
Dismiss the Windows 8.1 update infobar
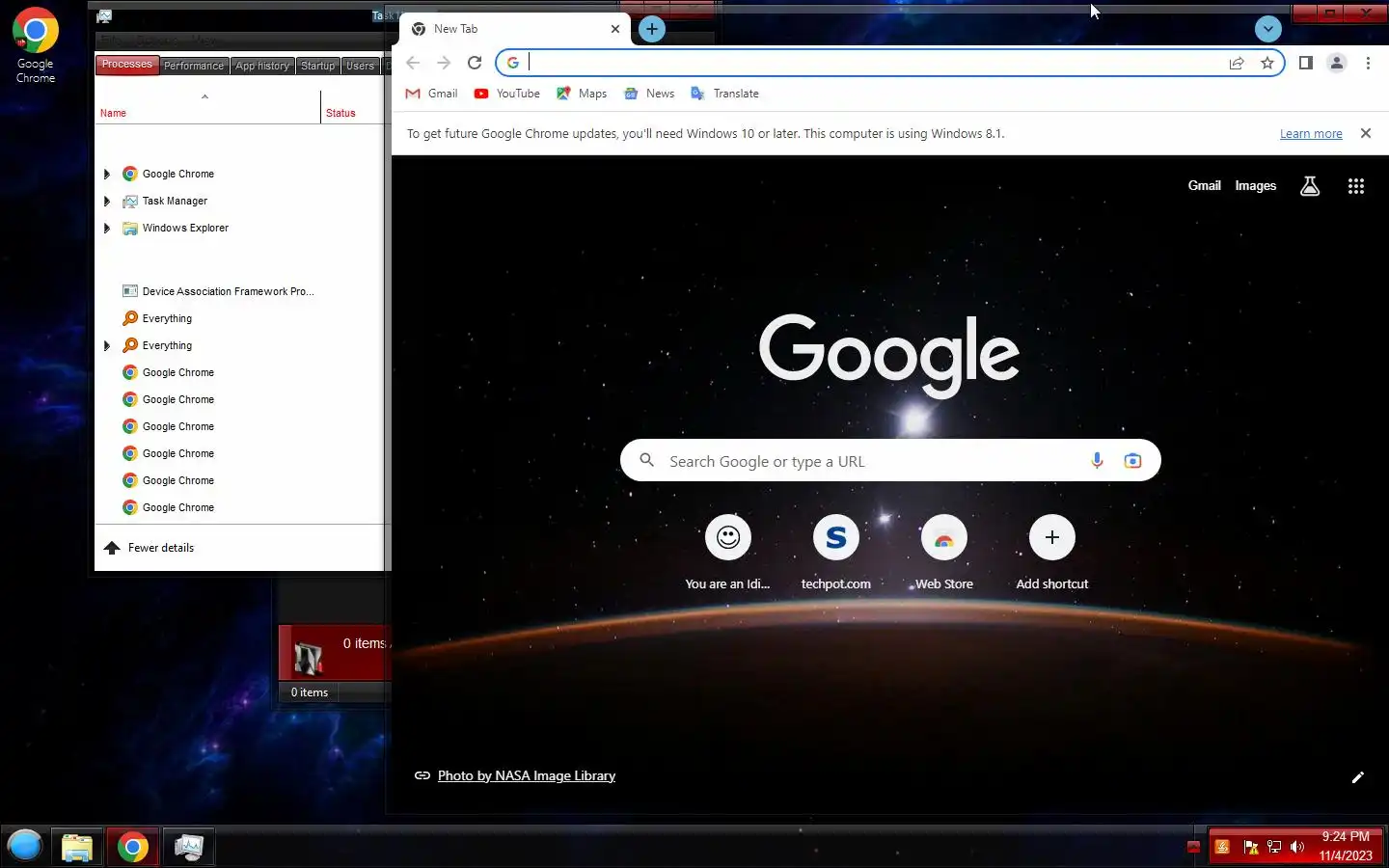pos(1366,133)
